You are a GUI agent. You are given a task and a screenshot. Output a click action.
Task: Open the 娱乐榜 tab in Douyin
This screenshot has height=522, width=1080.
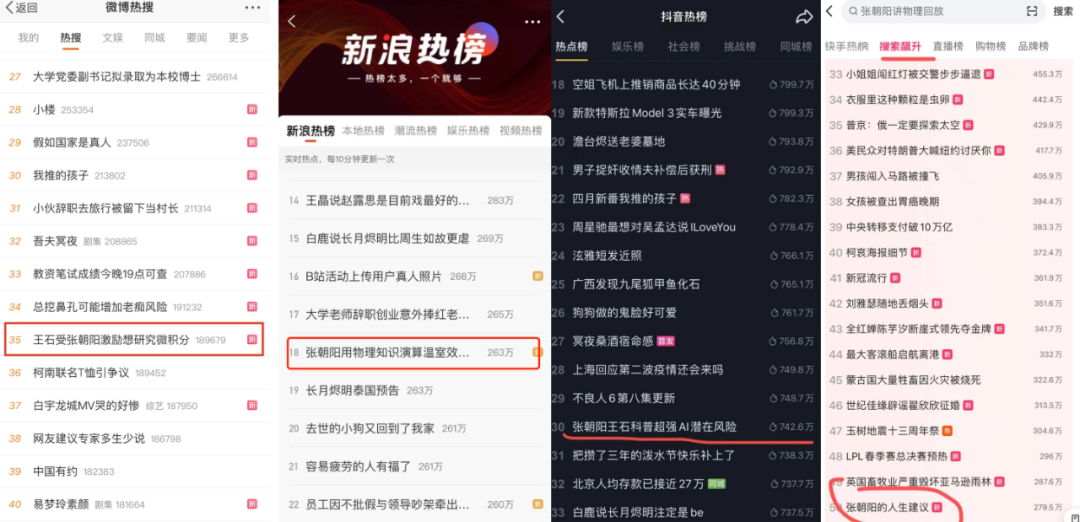(627, 47)
